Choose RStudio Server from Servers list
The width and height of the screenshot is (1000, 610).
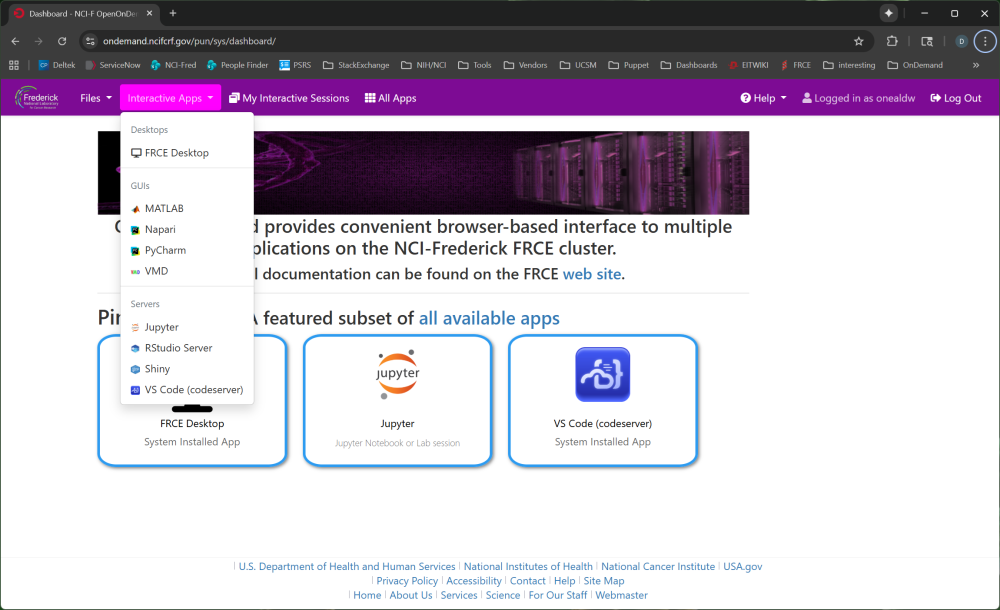click(178, 348)
